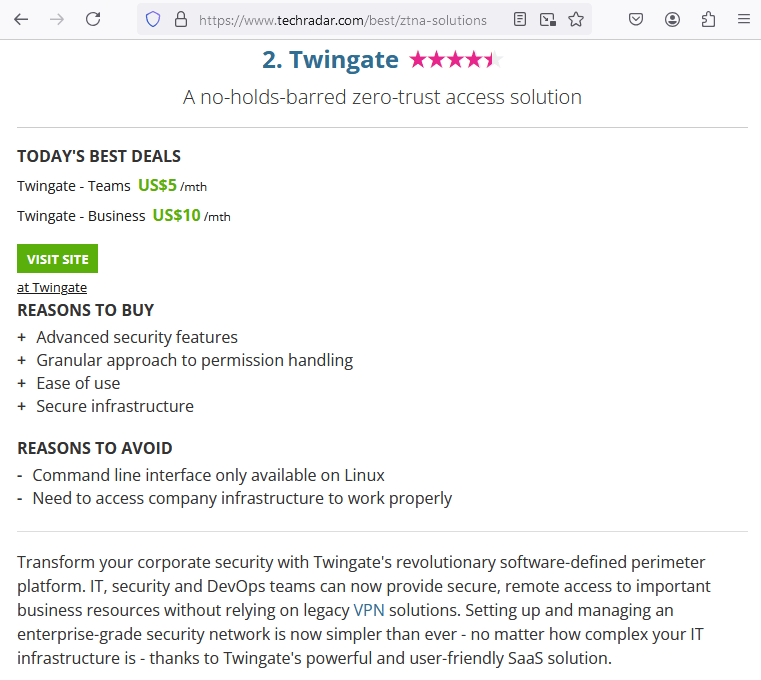
Task: Click the forward navigation arrow
Action: [x=57, y=19]
